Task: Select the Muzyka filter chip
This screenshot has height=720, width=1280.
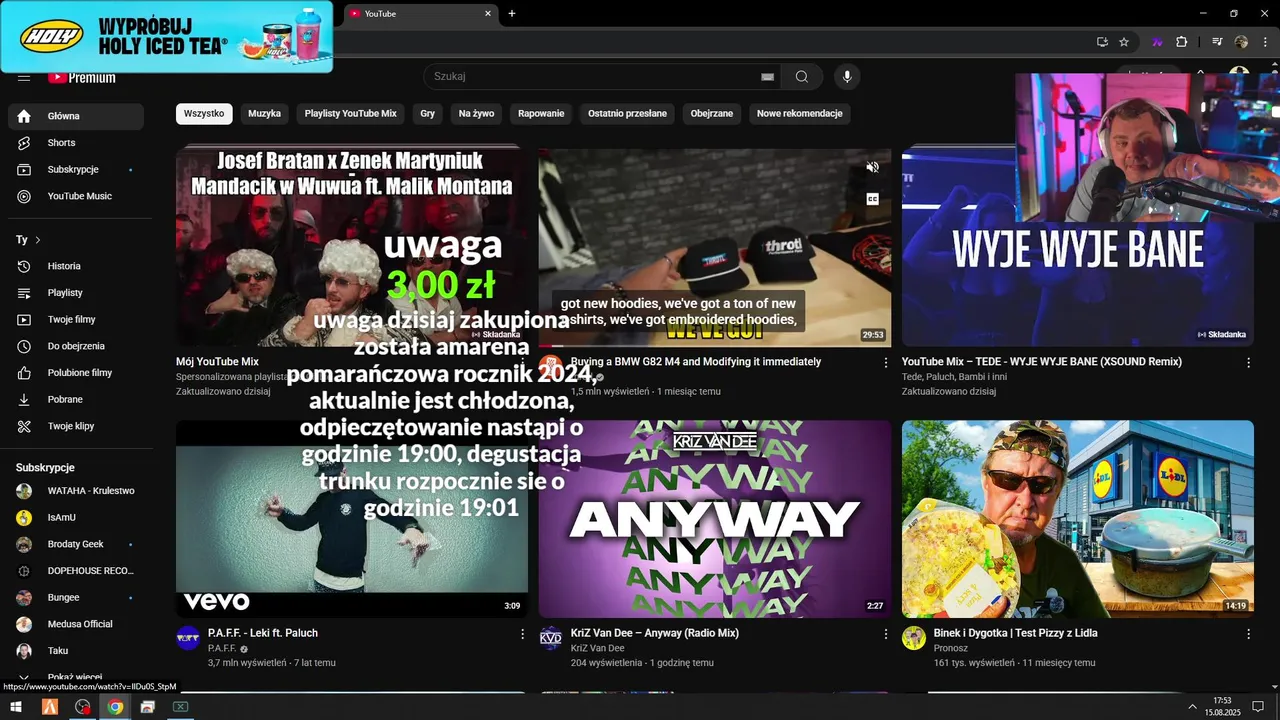Action: coord(265,114)
